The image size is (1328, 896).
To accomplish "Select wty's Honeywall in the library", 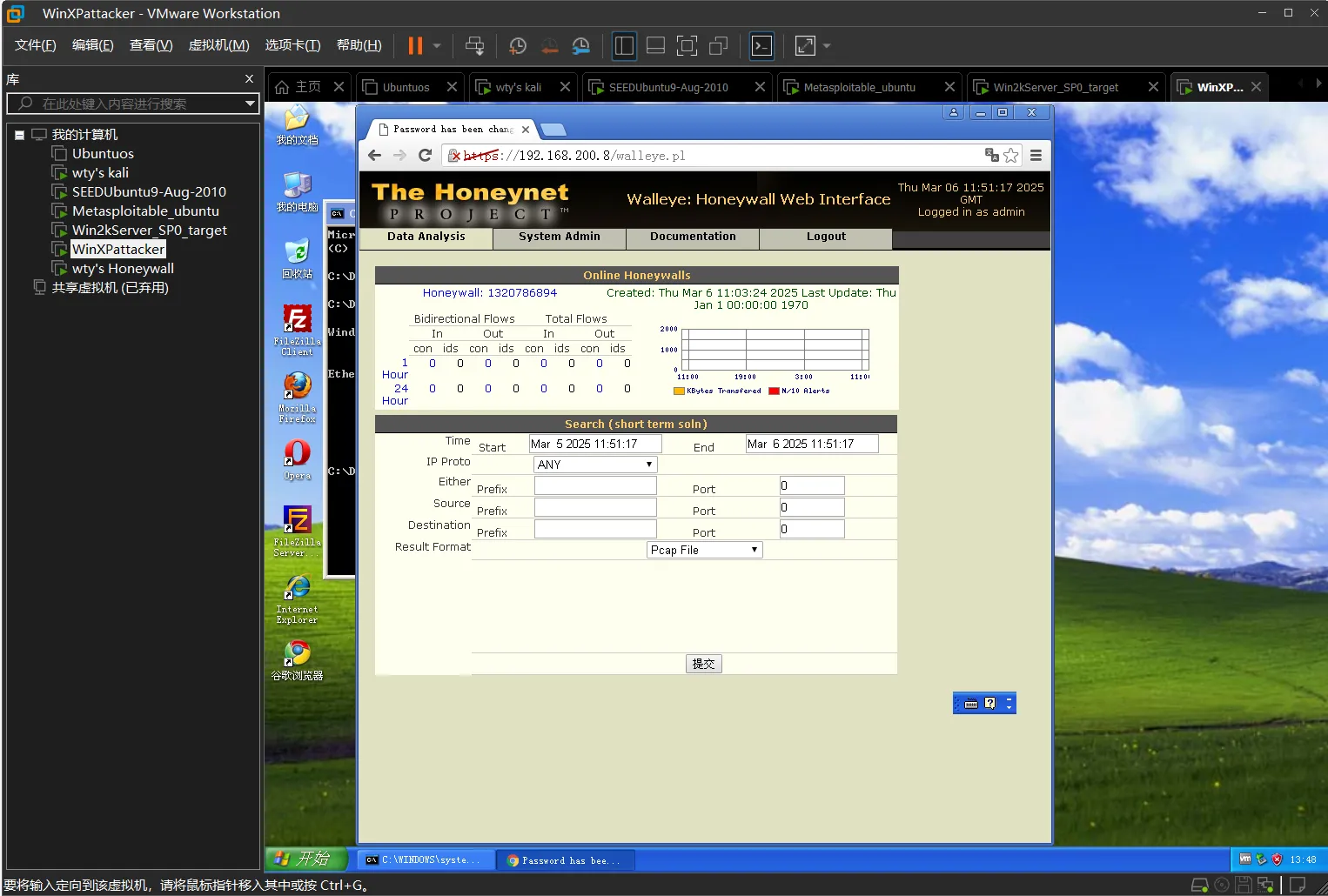I will click(123, 269).
